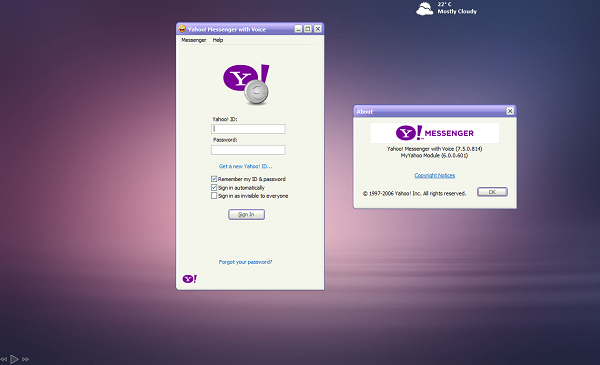Open Get a new Yahoo! ID link
The width and height of the screenshot is (600, 365).
245,166
